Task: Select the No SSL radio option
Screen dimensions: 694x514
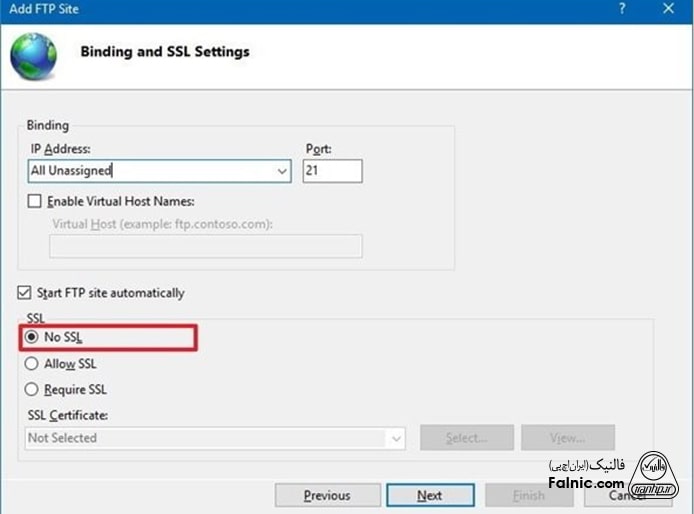Action: [x=32, y=337]
